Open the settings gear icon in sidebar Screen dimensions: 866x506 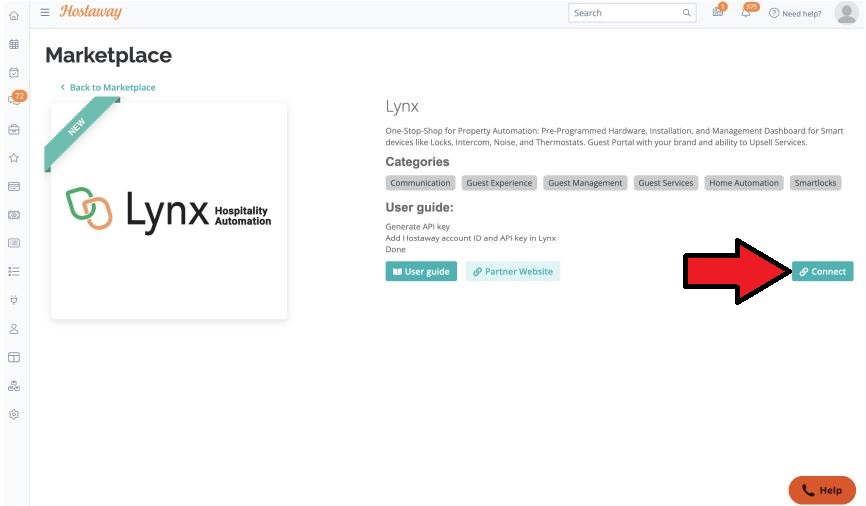tap(14, 414)
